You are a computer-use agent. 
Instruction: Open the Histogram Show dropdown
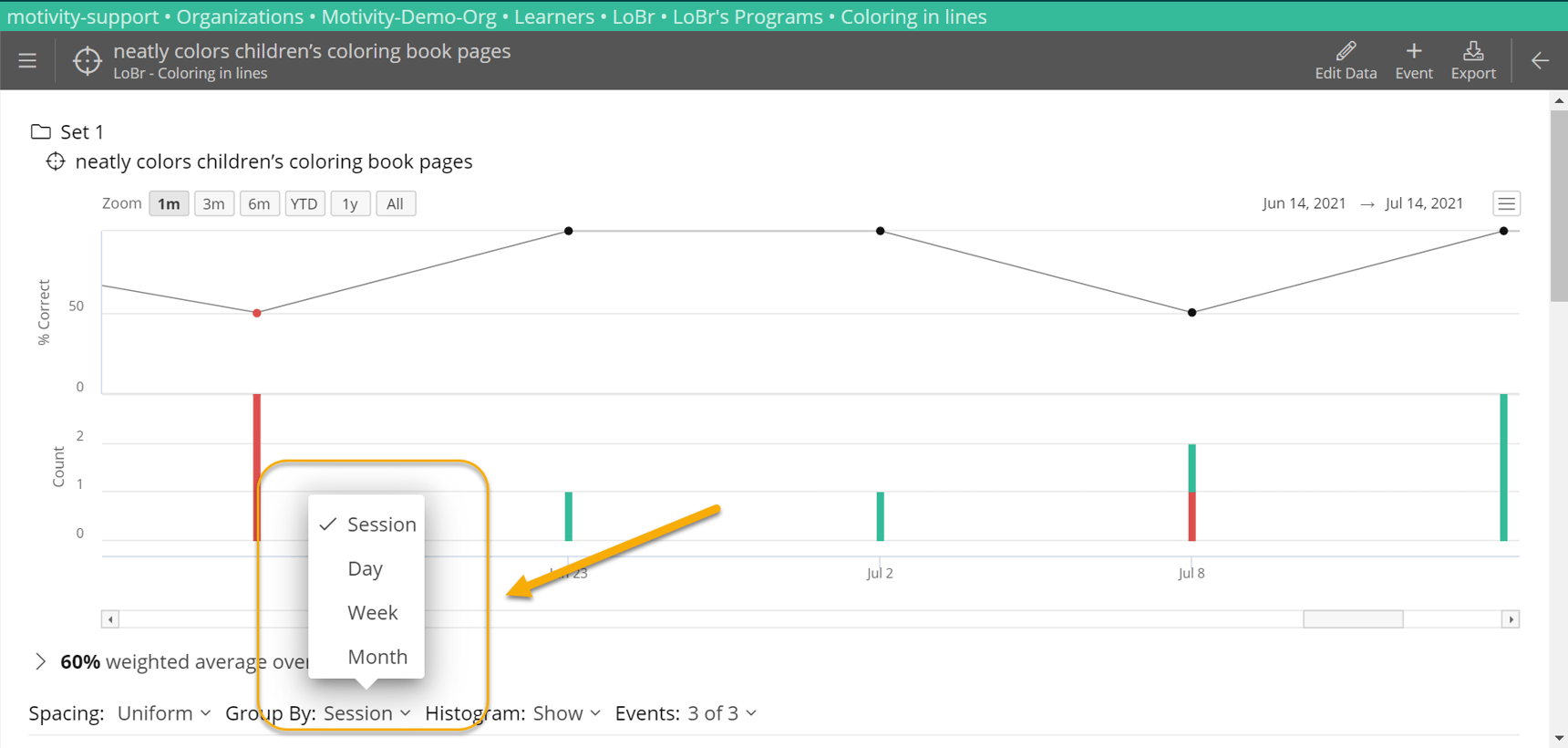tap(566, 713)
